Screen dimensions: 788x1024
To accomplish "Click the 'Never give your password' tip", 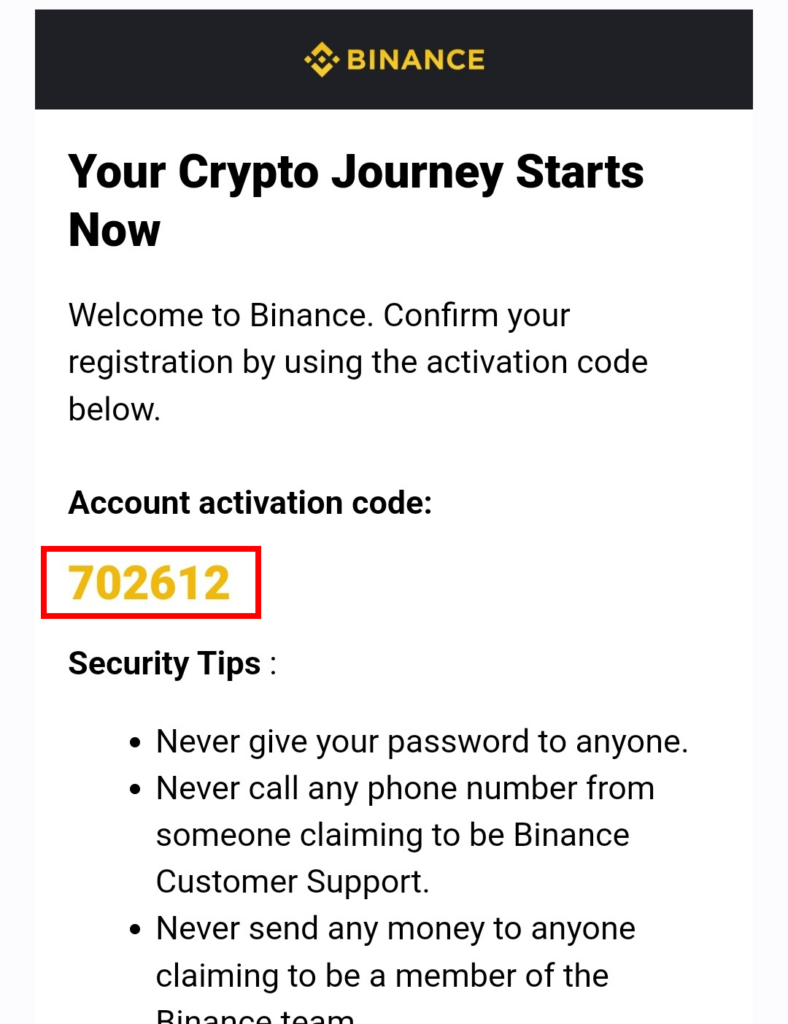I will 422,742.
